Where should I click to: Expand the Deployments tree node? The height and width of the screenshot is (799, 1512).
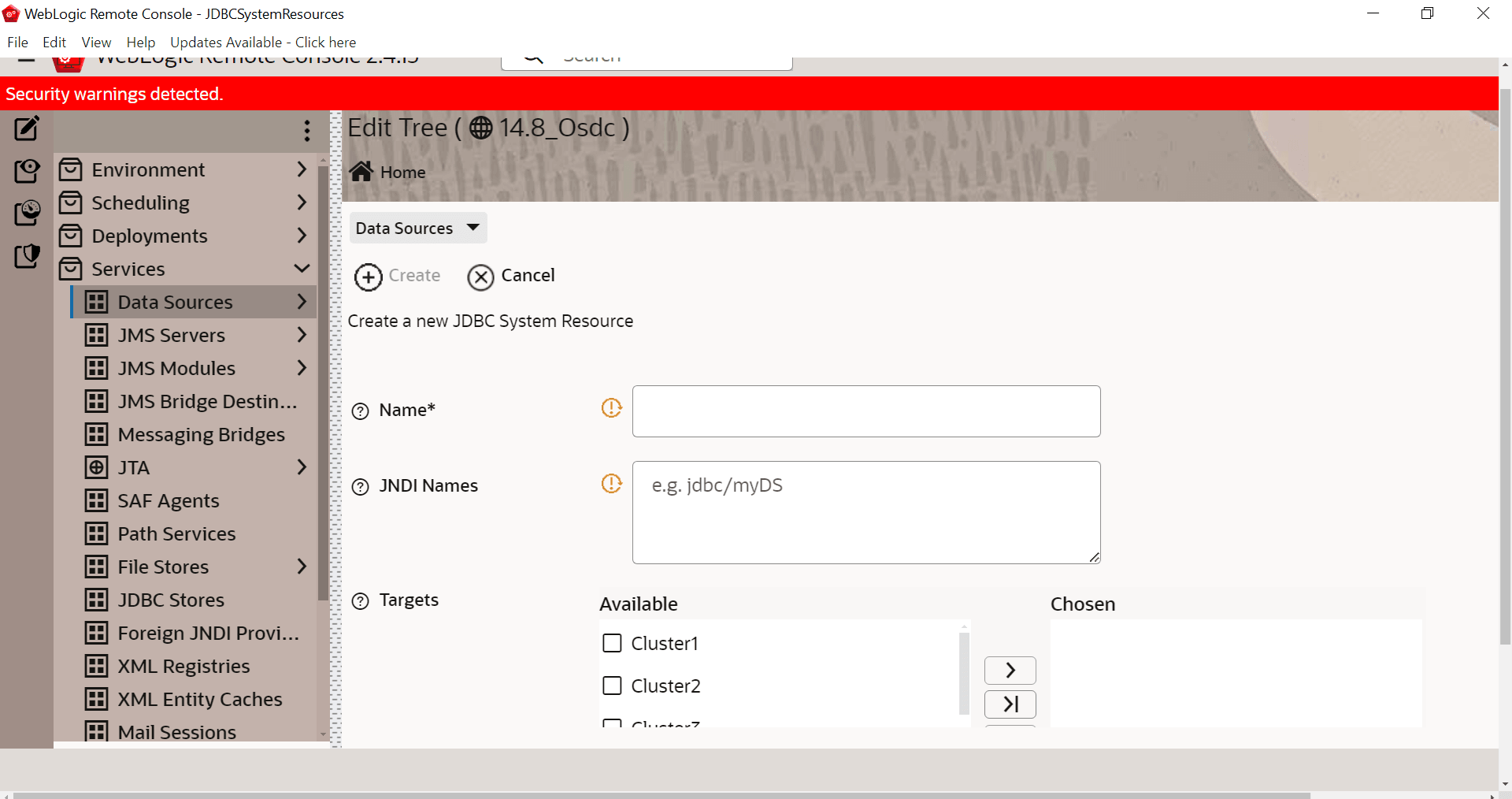[302, 236]
